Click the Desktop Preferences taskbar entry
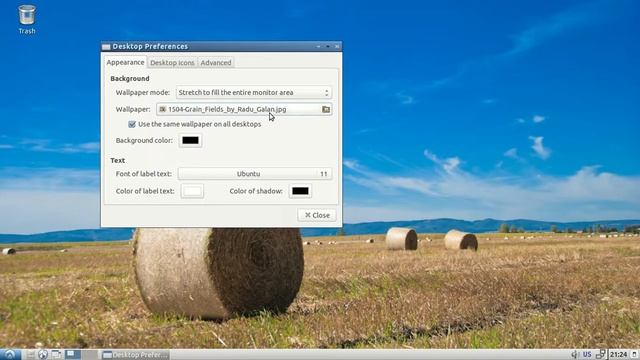Screen dimensions: 640x360 tap(136, 355)
